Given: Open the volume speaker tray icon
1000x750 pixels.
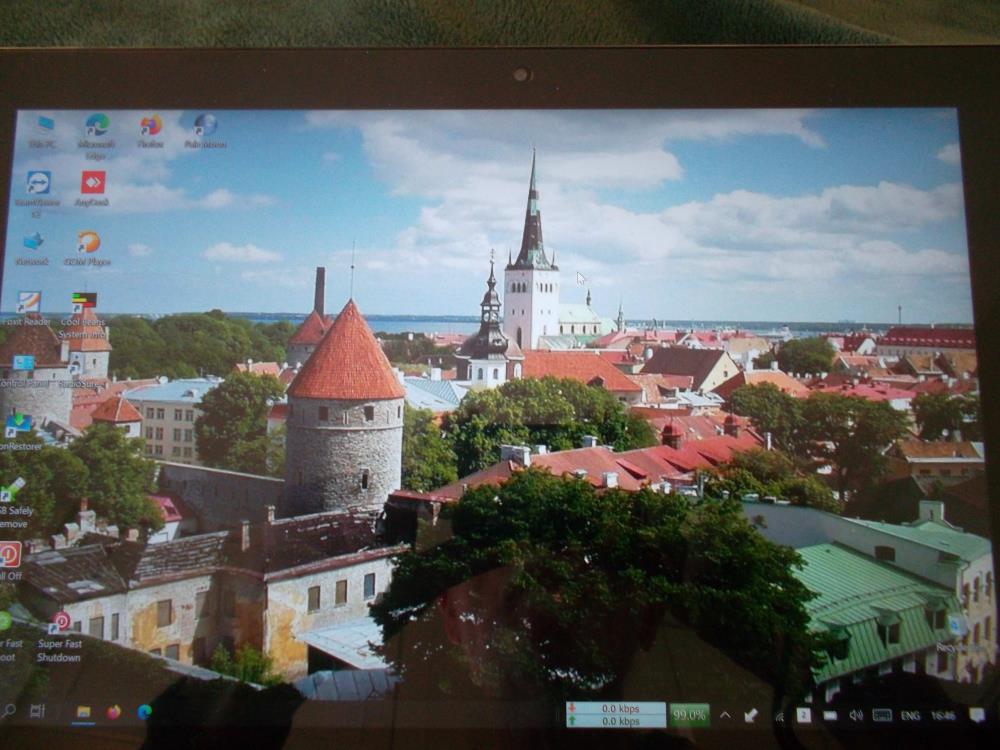Looking at the screenshot, I should click(855, 716).
